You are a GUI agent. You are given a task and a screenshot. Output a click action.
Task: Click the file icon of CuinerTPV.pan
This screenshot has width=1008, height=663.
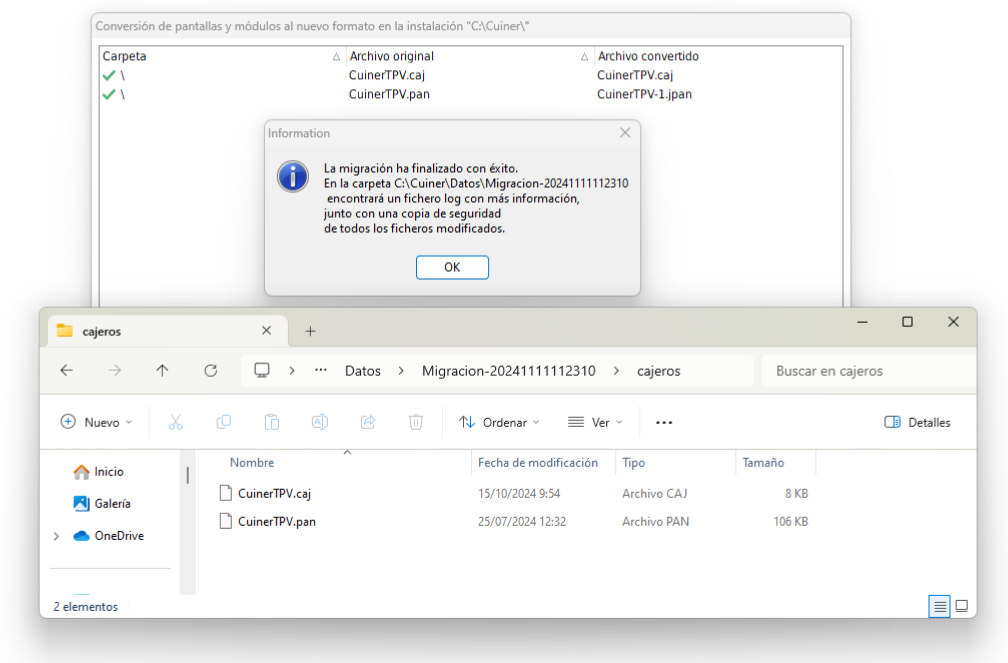(225, 521)
